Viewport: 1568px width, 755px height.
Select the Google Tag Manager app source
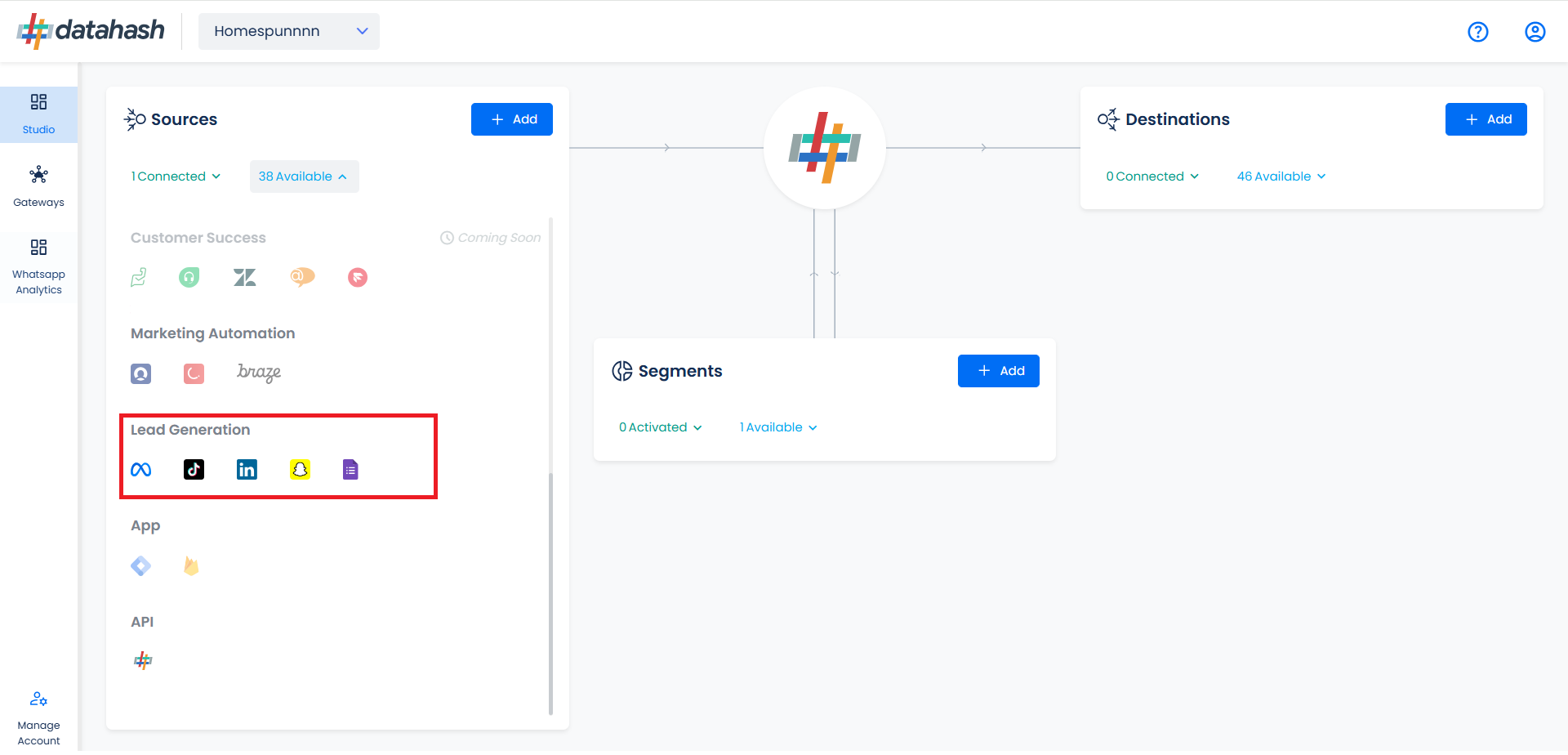pos(140,565)
